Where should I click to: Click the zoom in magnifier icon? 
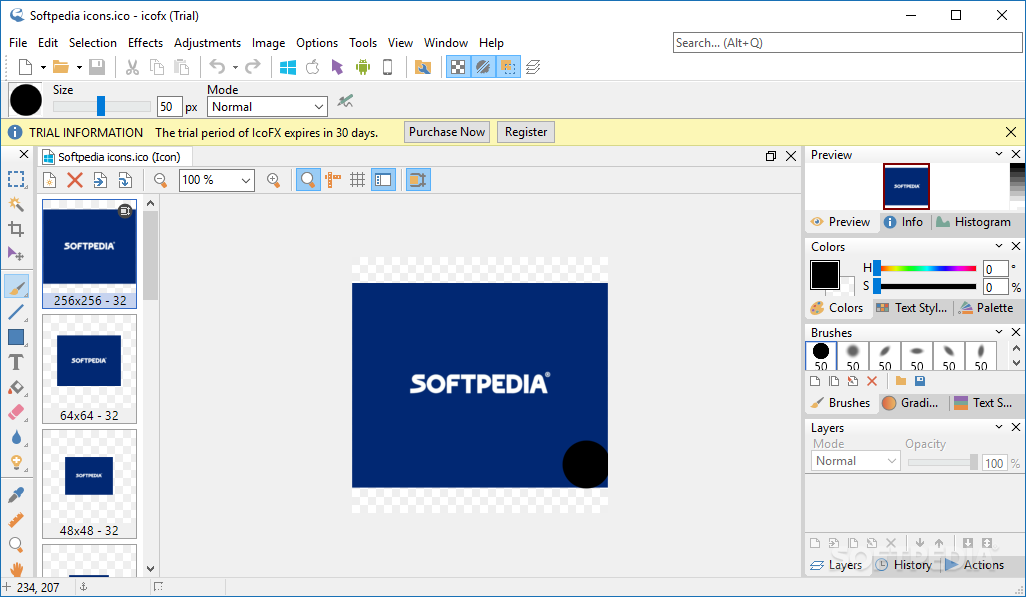(274, 180)
